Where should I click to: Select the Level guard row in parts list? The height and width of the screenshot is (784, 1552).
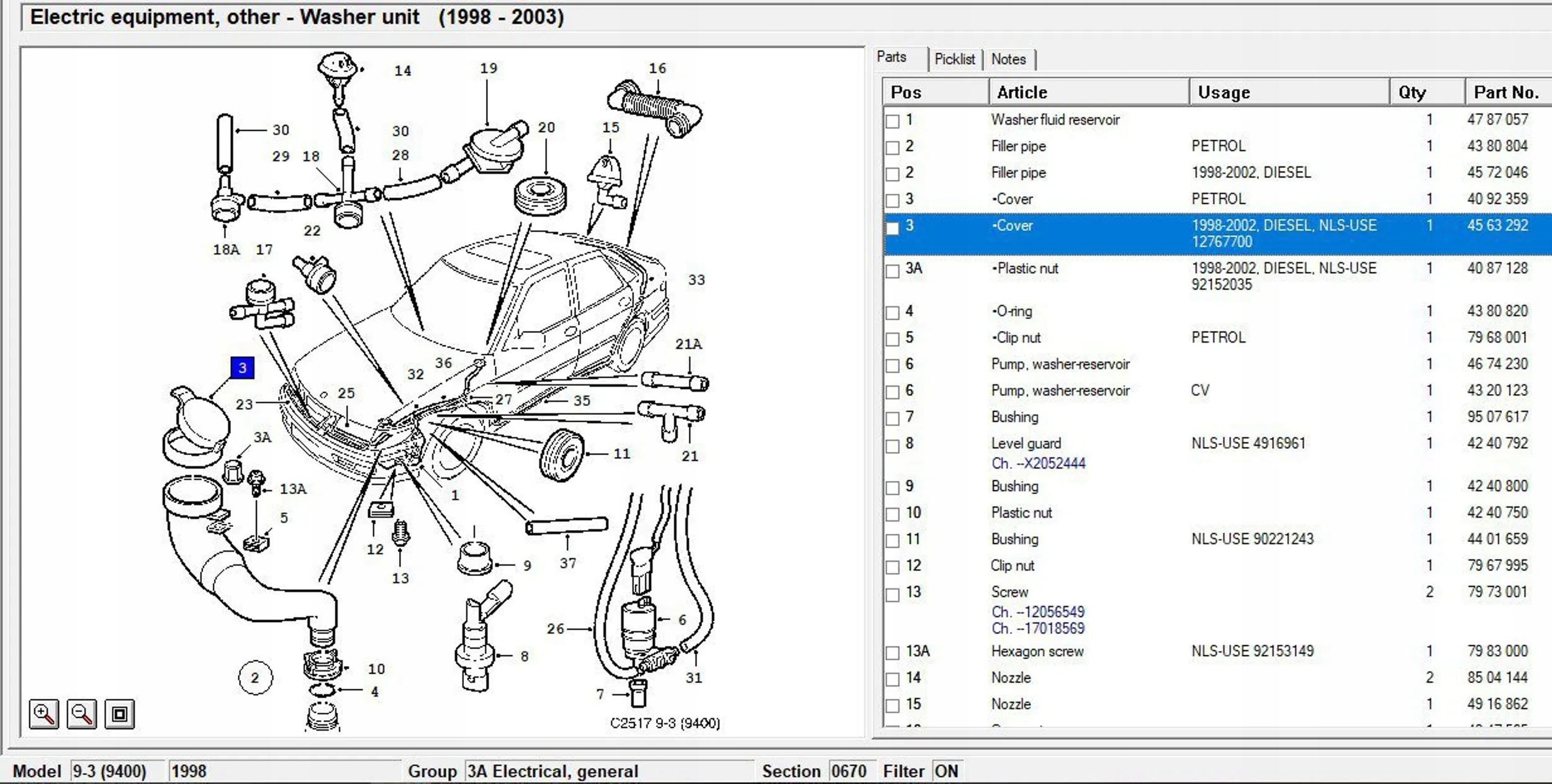1026,443
